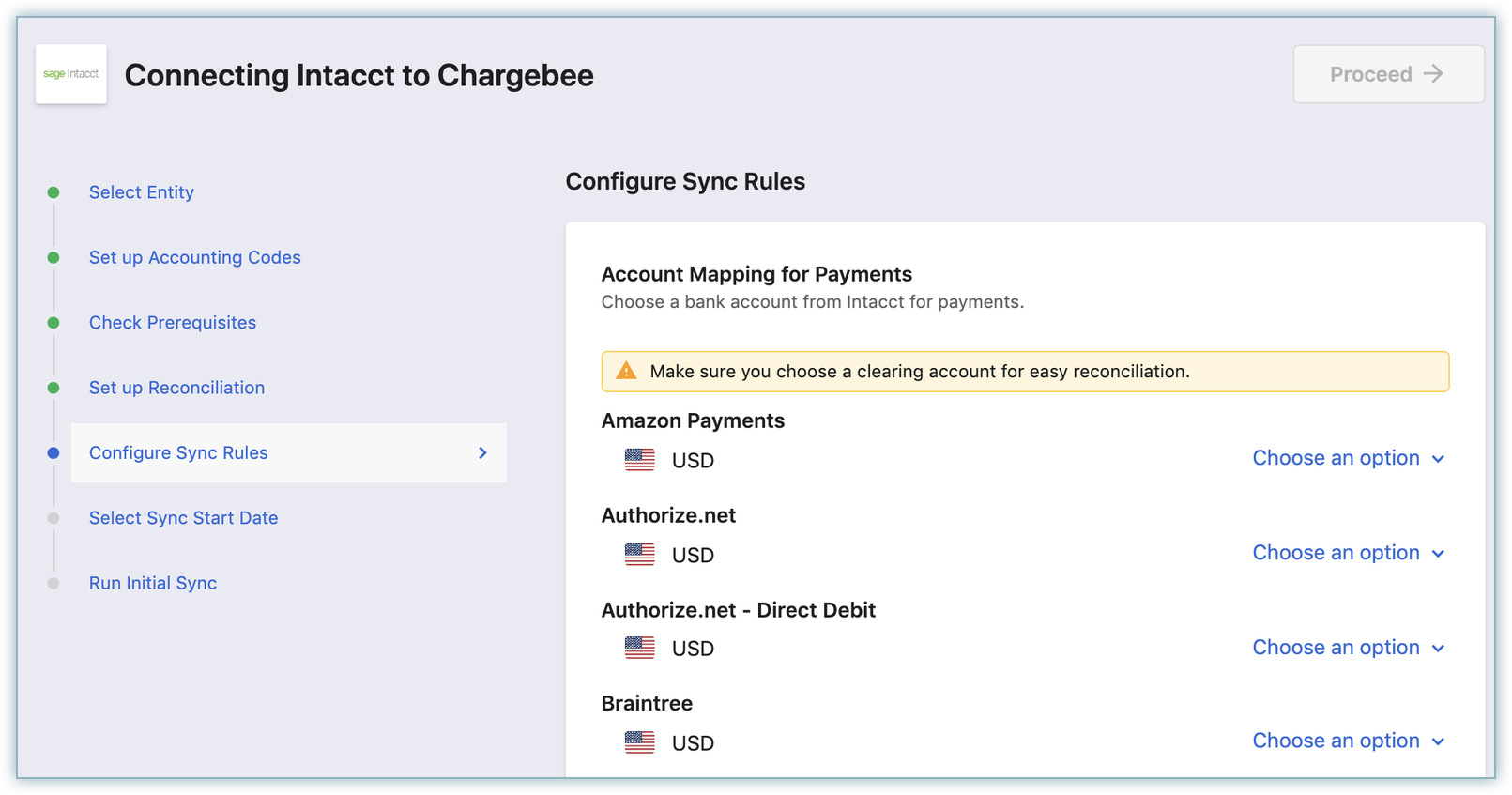This screenshot has width=1512, height=795.
Task: Click blue dot beside Configure Sync Rules
Action: click(53, 453)
